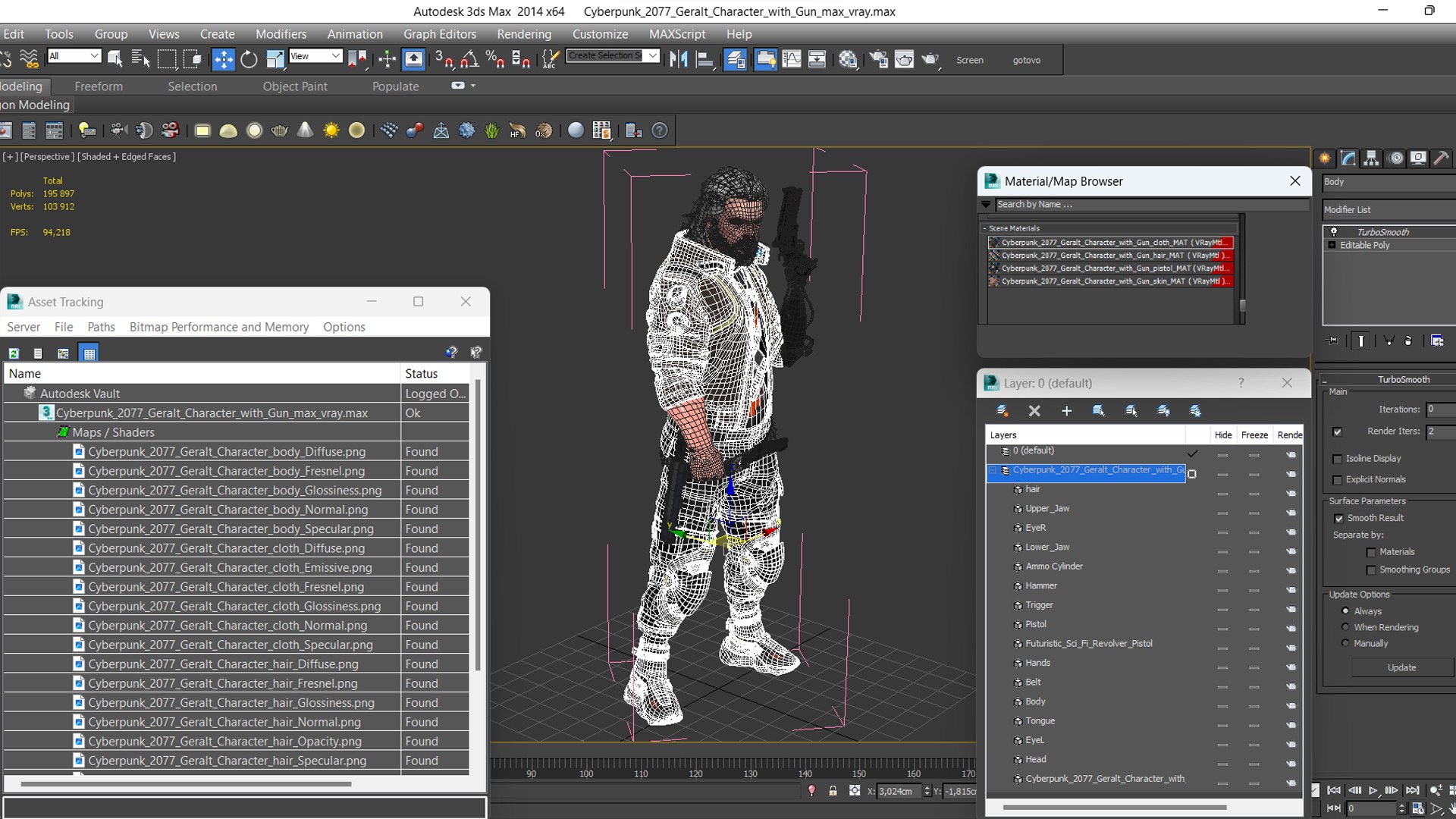The width and height of the screenshot is (1456, 819).
Task: Collapse the TurboSmooth rollout
Action: coord(1326,379)
